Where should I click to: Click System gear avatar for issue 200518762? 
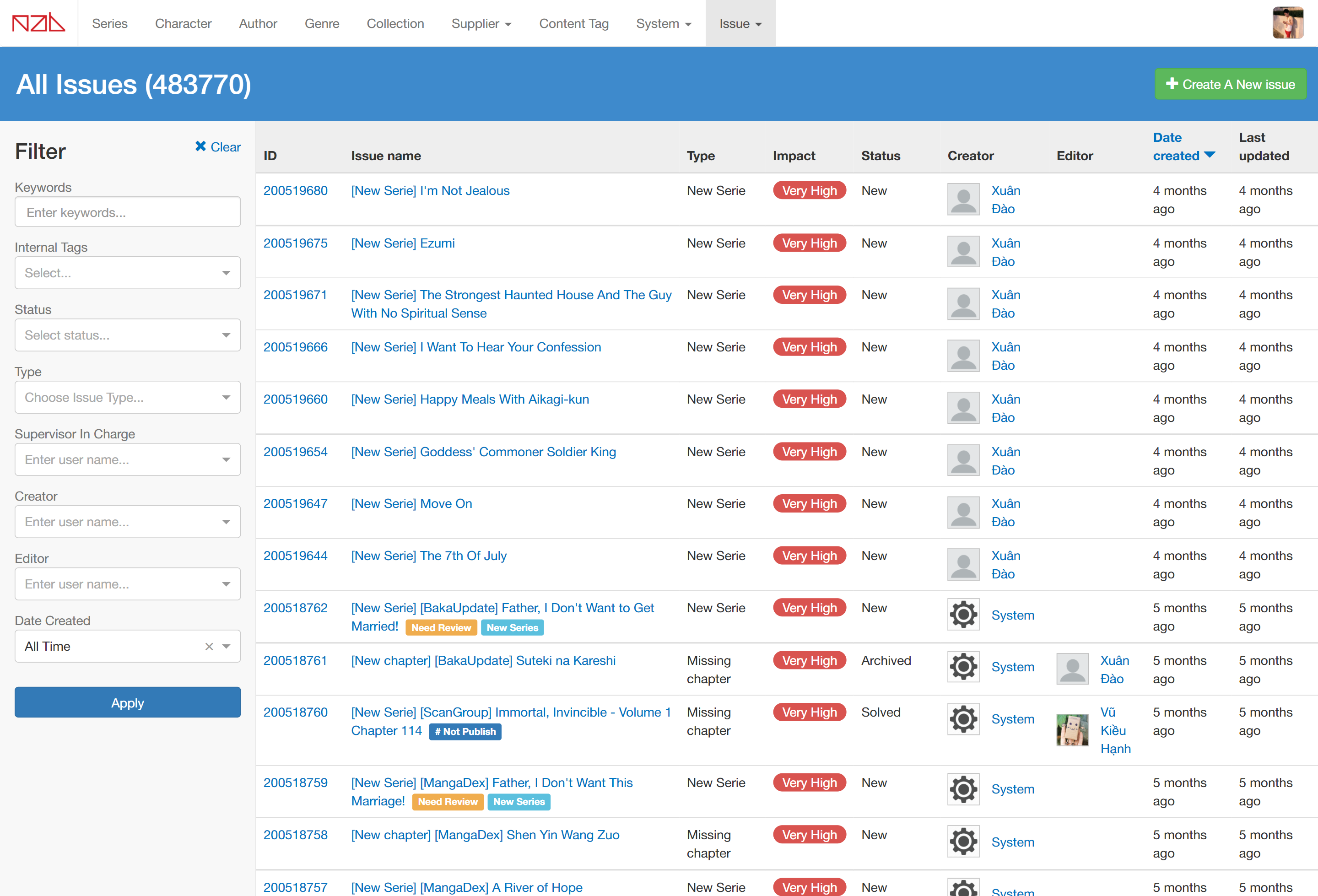(x=963, y=614)
